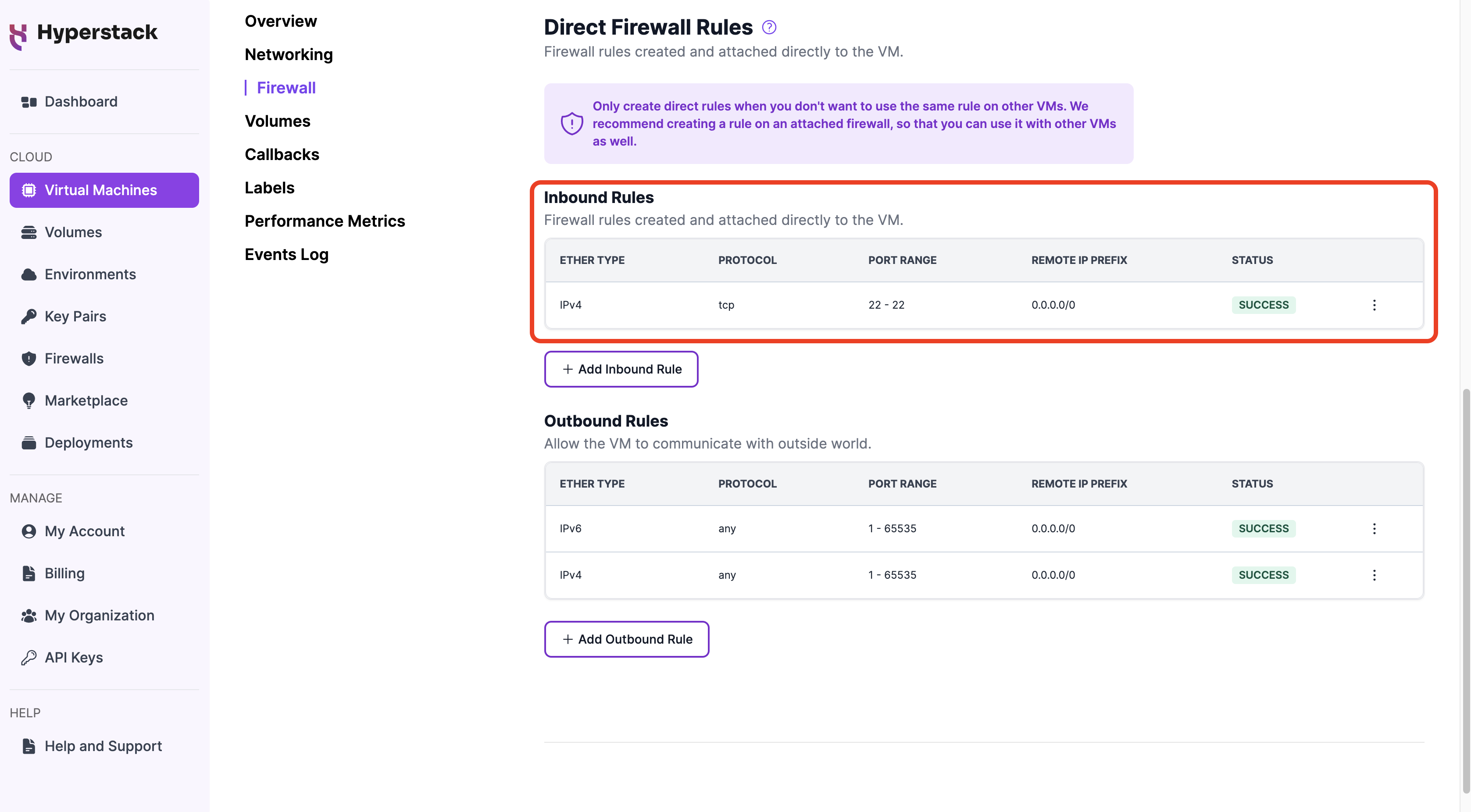Click the Volumes disk icon in sidebar
Screen dimensions: 1471x812
coord(29,232)
